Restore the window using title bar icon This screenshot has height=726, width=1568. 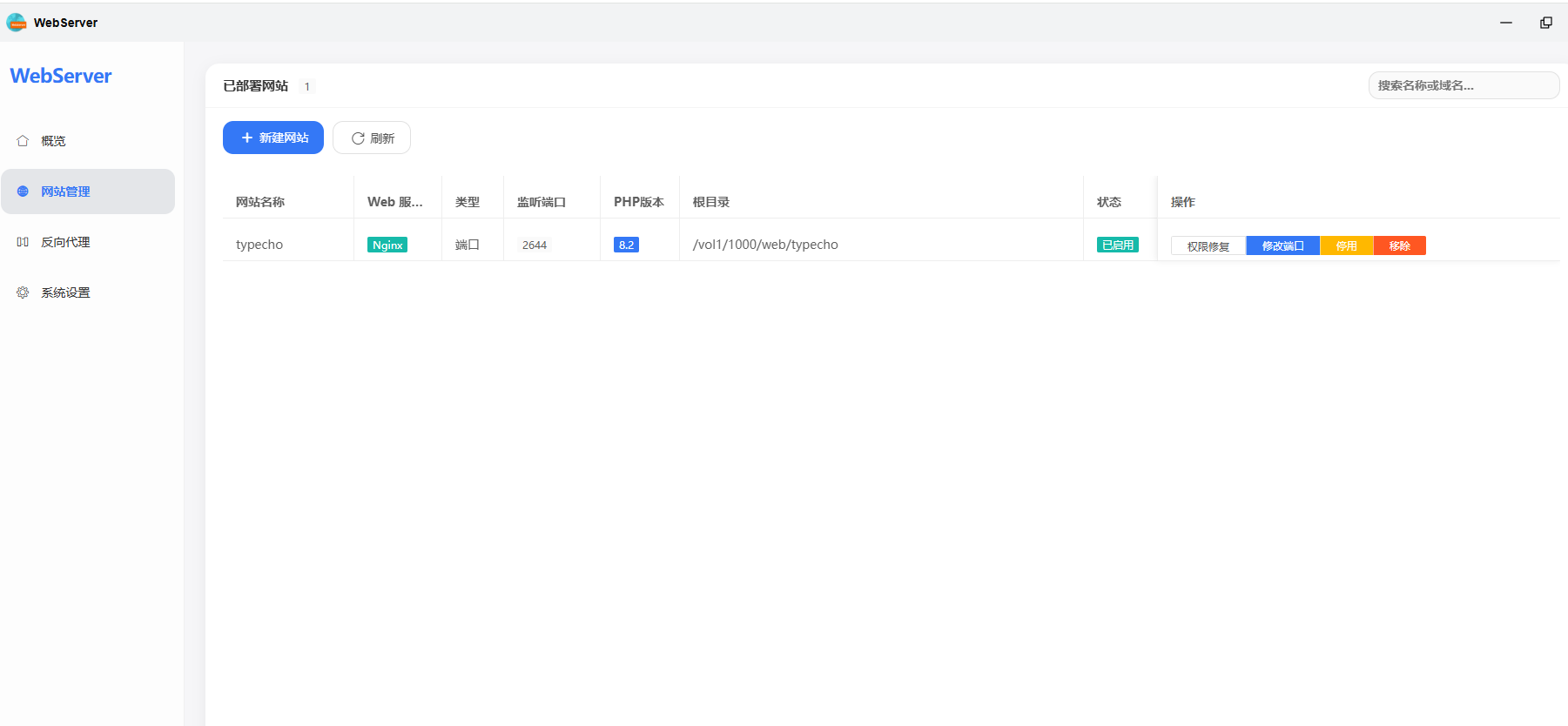pyautogui.click(x=1545, y=23)
